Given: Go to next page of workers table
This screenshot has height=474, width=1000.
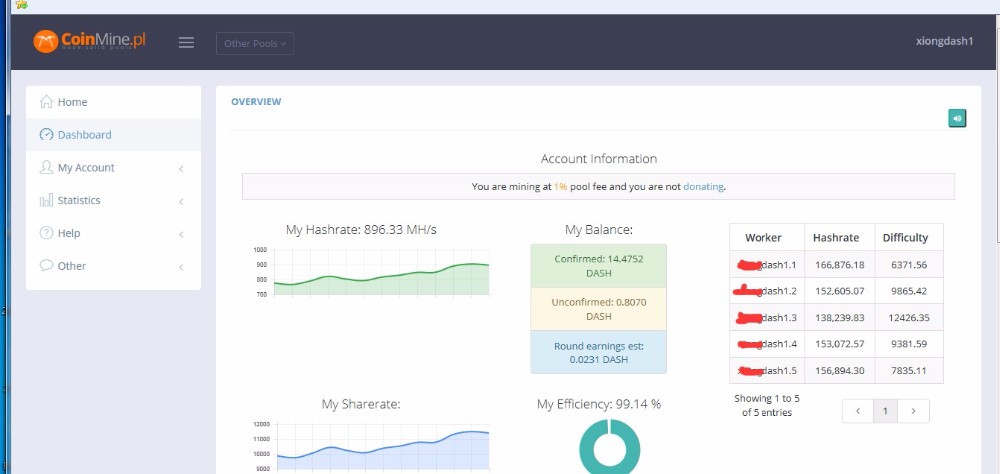Looking at the screenshot, I should [x=914, y=411].
